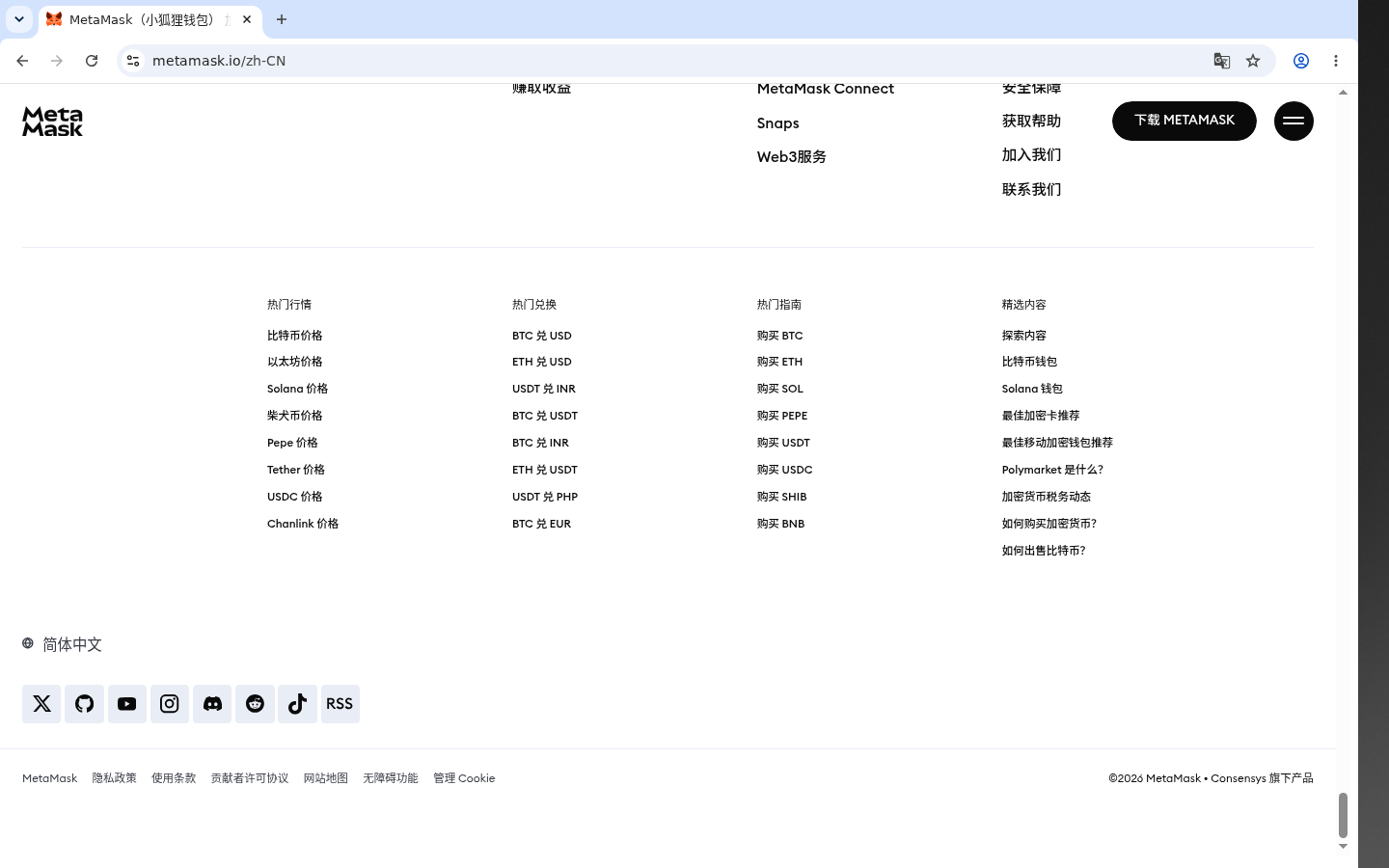Open the BTC 兑 USD link

(x=542, y=336)
